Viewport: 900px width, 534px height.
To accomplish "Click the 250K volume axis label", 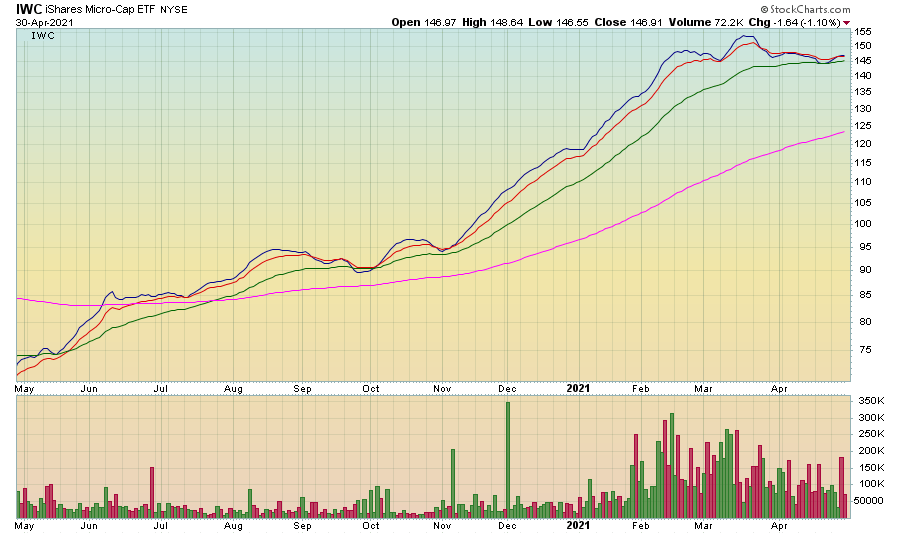I will [871, 435].
